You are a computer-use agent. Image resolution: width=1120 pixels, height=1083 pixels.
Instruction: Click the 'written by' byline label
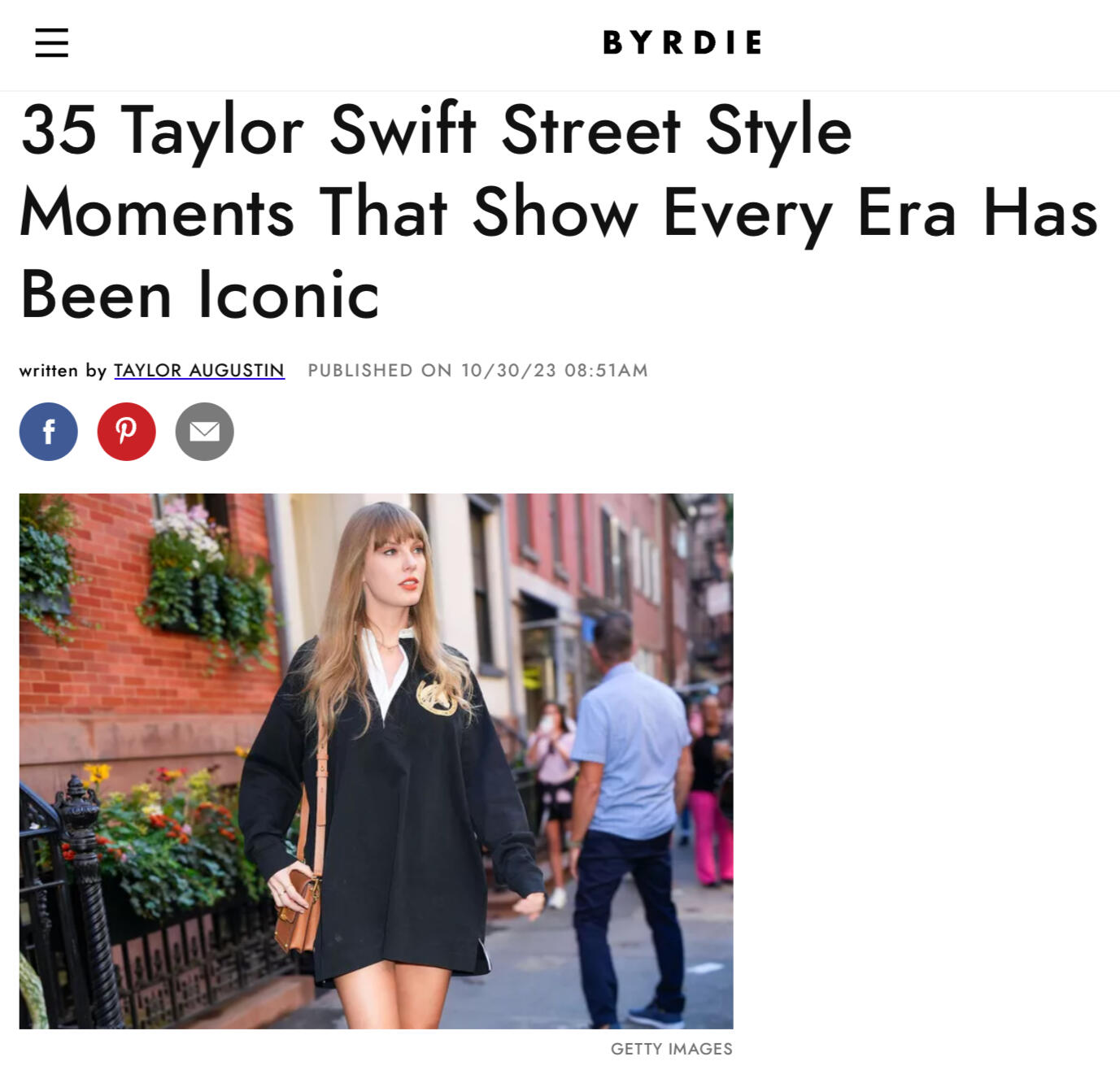coord(63,370)
